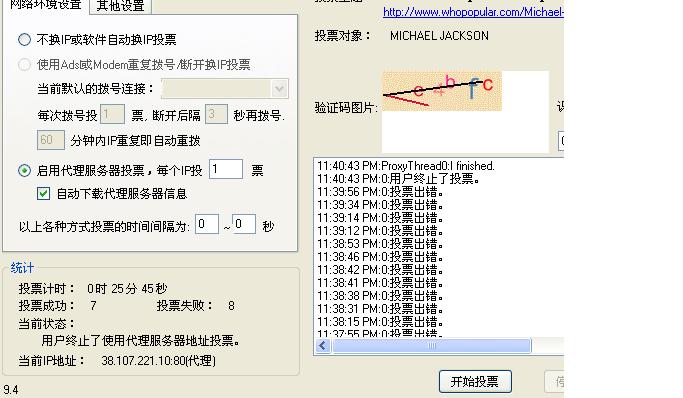Select the 11:38:53 PM 投票出错 log line
Viewport: 683px width, 398px height.
click(x=380, y=244)
